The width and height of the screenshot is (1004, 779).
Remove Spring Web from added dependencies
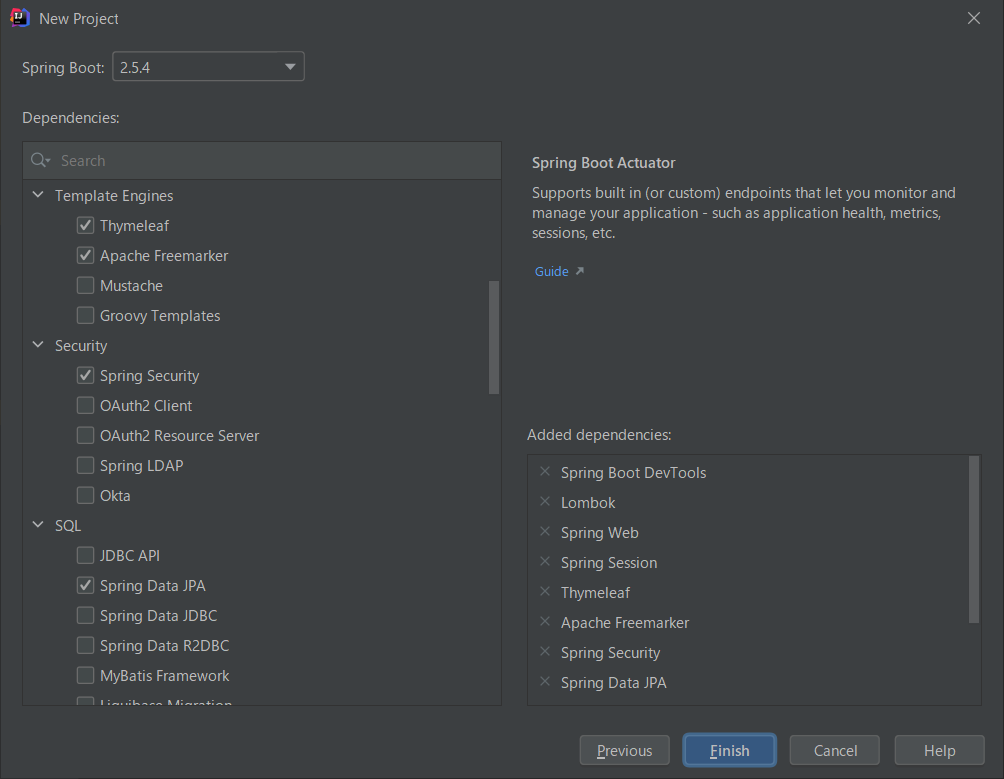pos(545,532)
